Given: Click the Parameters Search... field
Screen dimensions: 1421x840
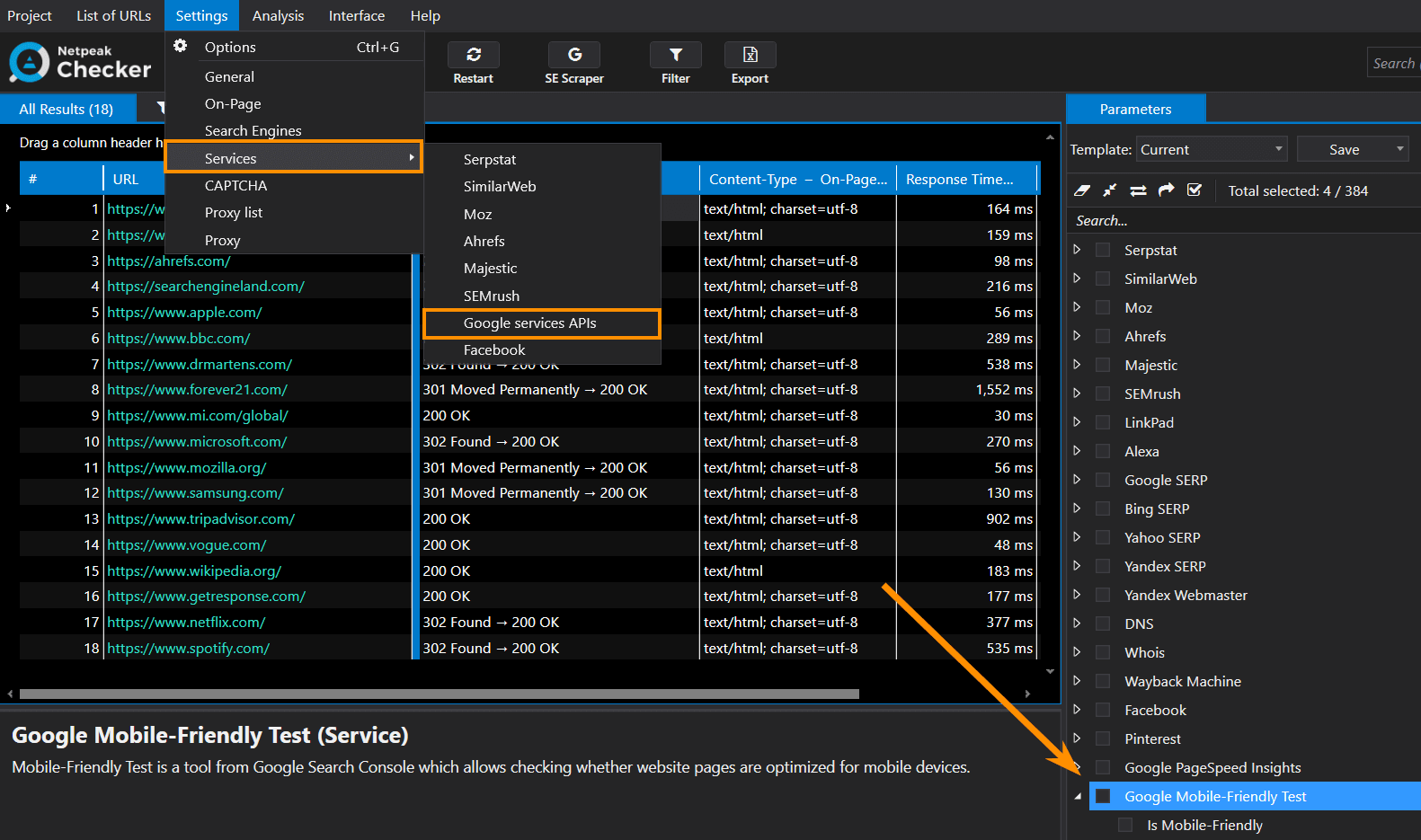Looking at the screenshot, I should (1245, 220).
